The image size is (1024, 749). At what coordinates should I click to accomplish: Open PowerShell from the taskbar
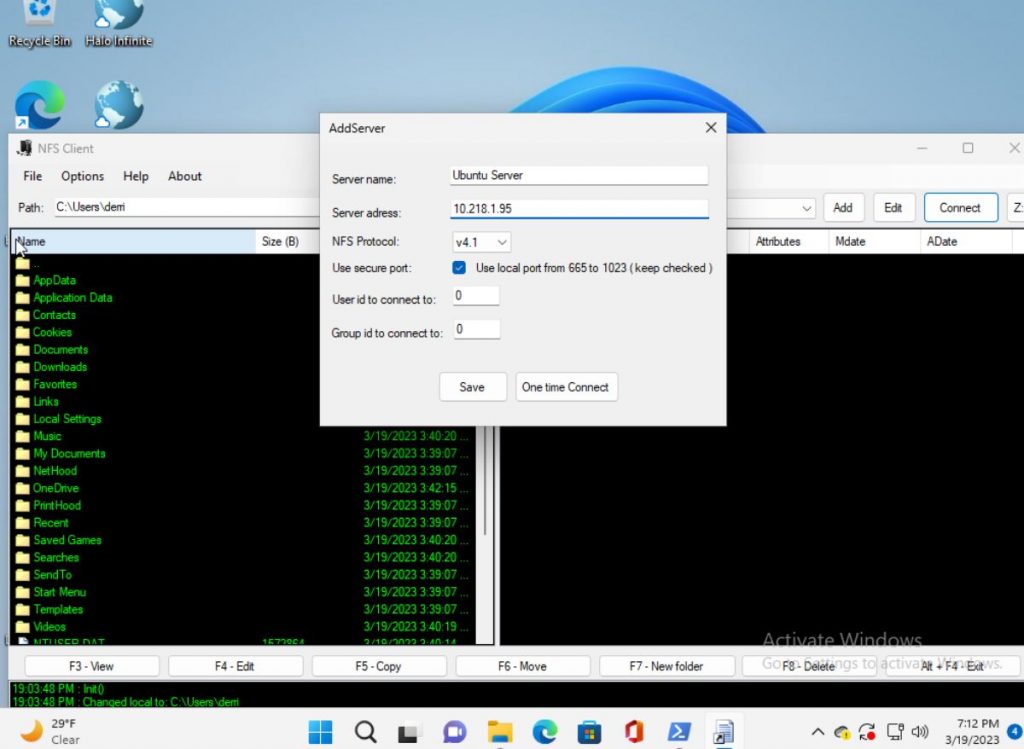pos(680,732)
